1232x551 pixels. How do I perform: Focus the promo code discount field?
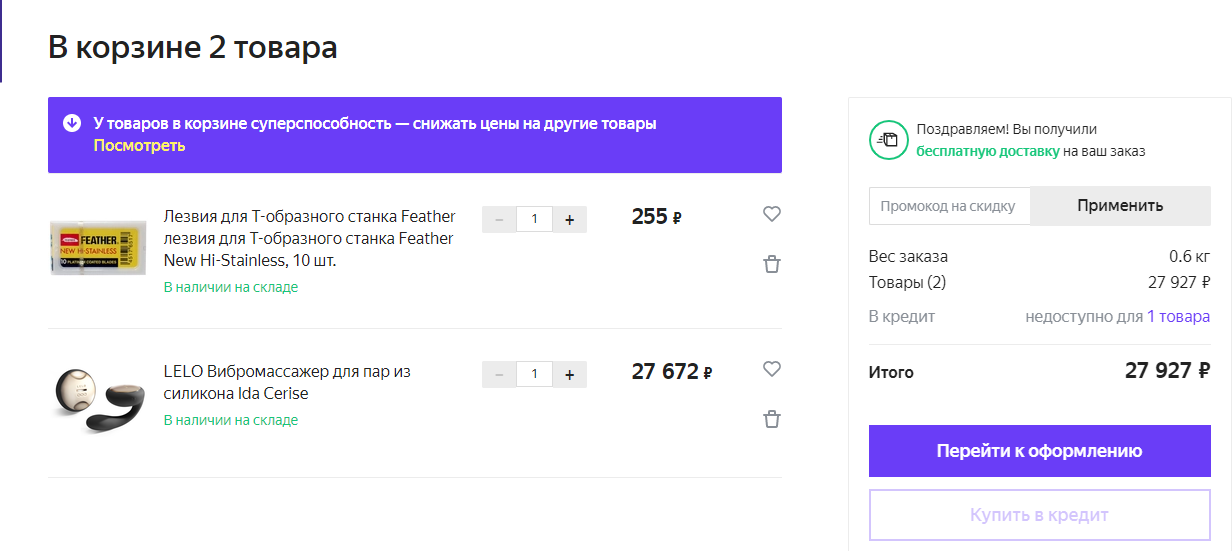pos(949,206)
